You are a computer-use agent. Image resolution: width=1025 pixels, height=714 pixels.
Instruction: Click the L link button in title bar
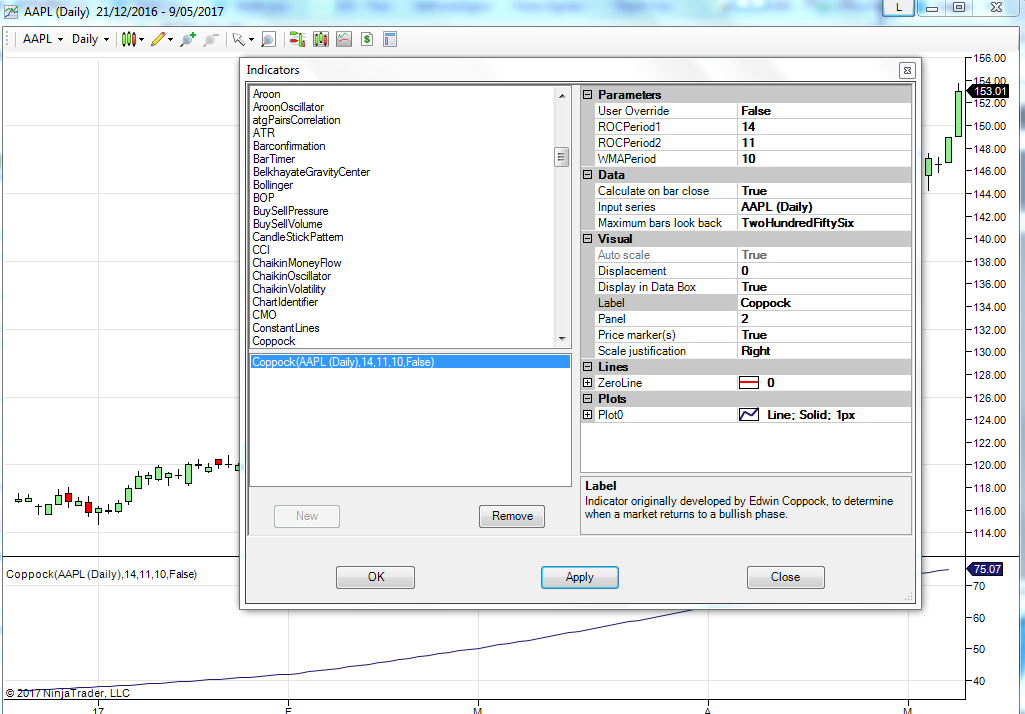(x=899, y=7)
